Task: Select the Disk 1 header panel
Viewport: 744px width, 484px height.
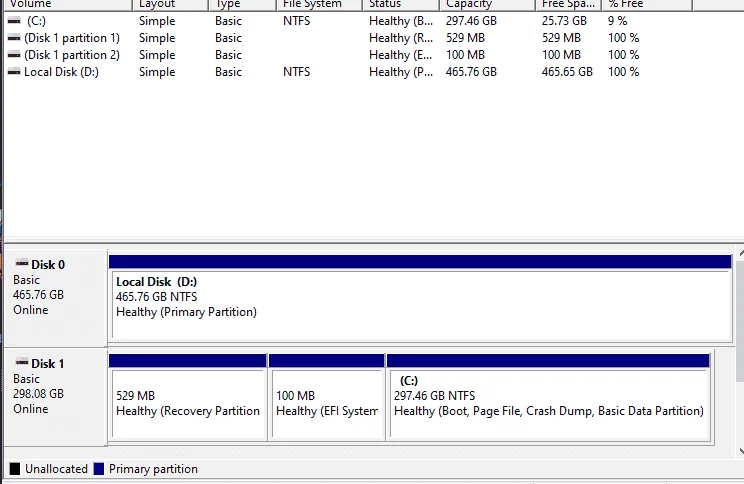Action: (56, 397)
